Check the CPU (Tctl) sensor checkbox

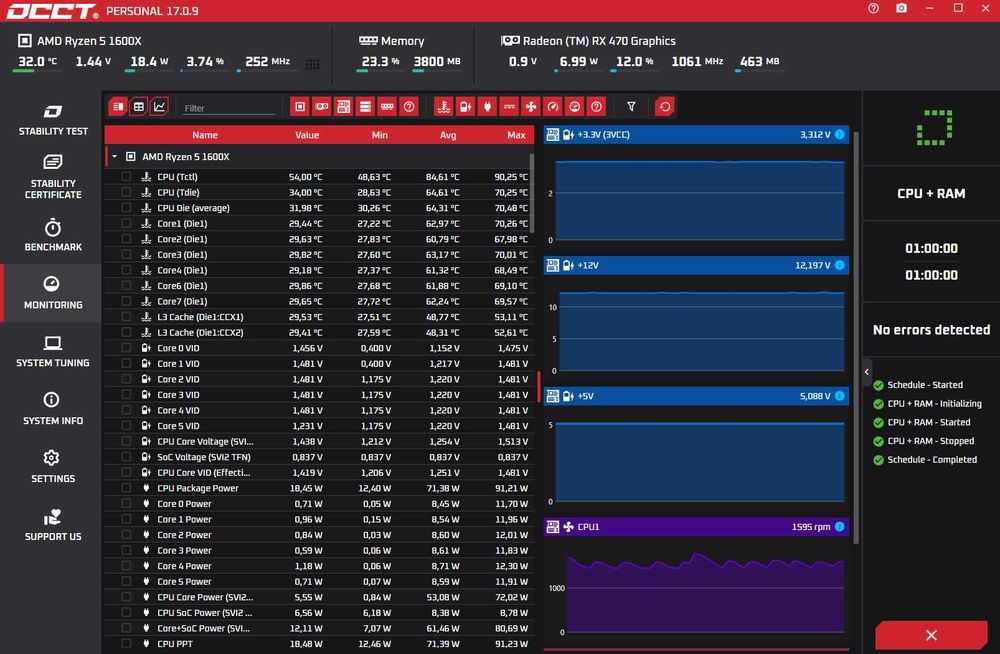(126, 177)
